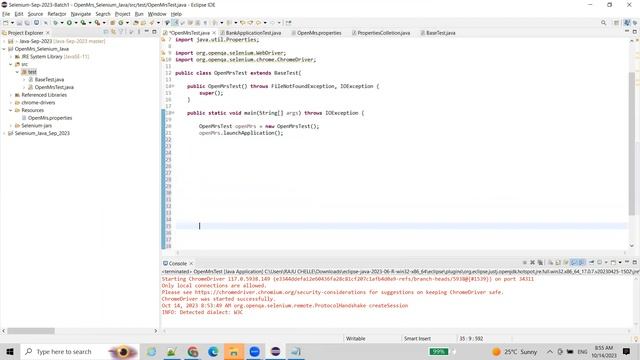Click the editor vertical scrollbar thumb

point(632,143)
